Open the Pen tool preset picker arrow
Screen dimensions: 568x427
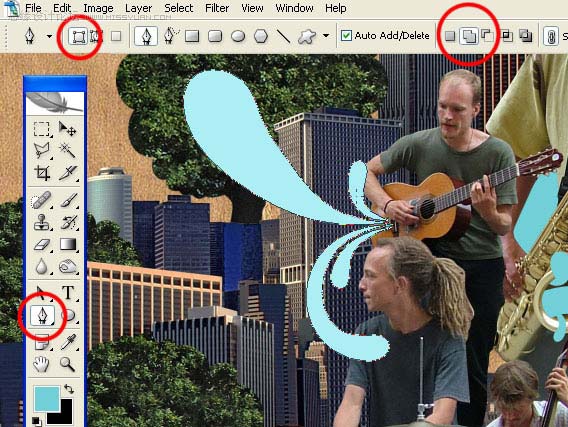click(49, 36)
